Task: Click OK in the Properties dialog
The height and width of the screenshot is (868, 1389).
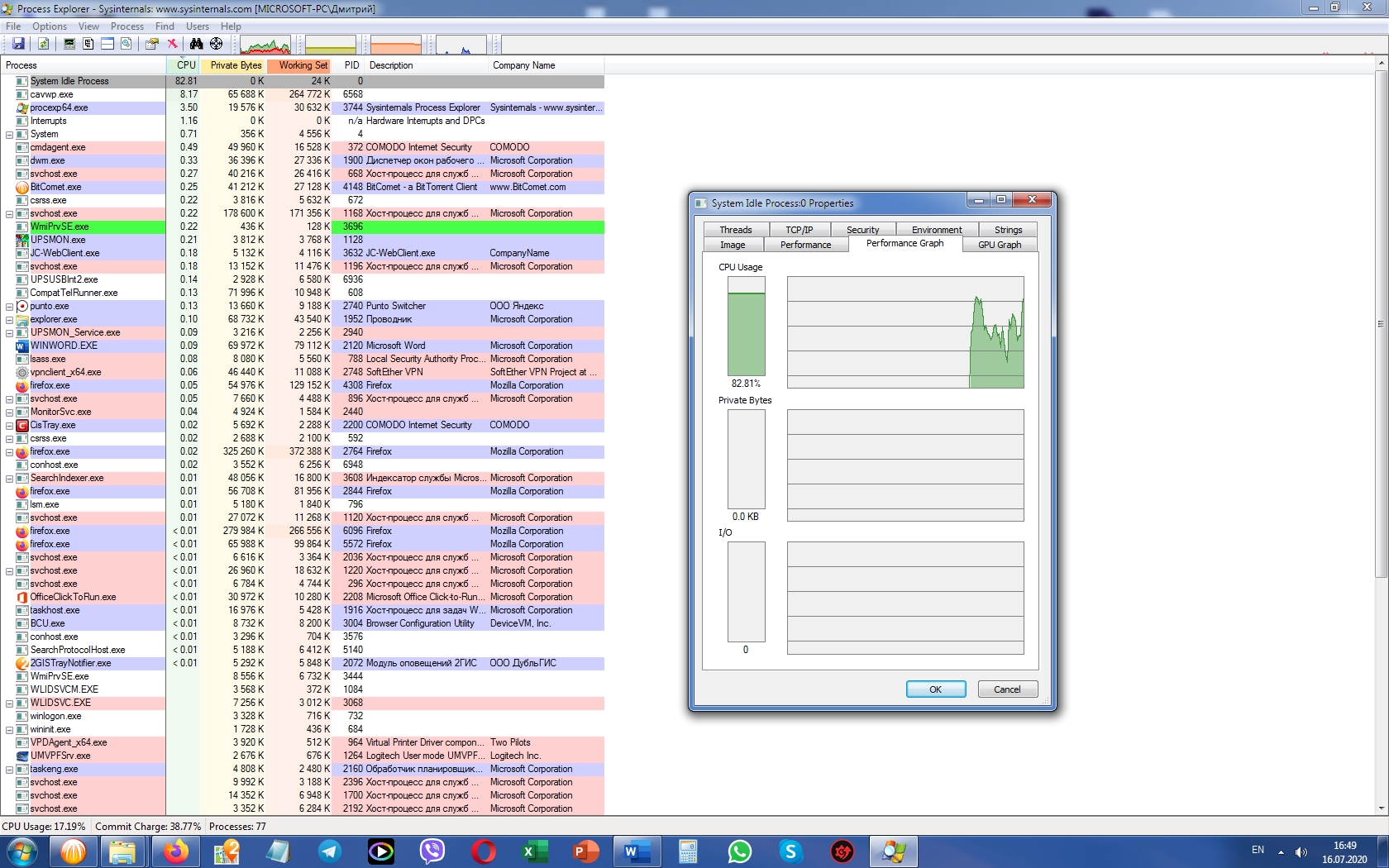Action: coord(936,689)
